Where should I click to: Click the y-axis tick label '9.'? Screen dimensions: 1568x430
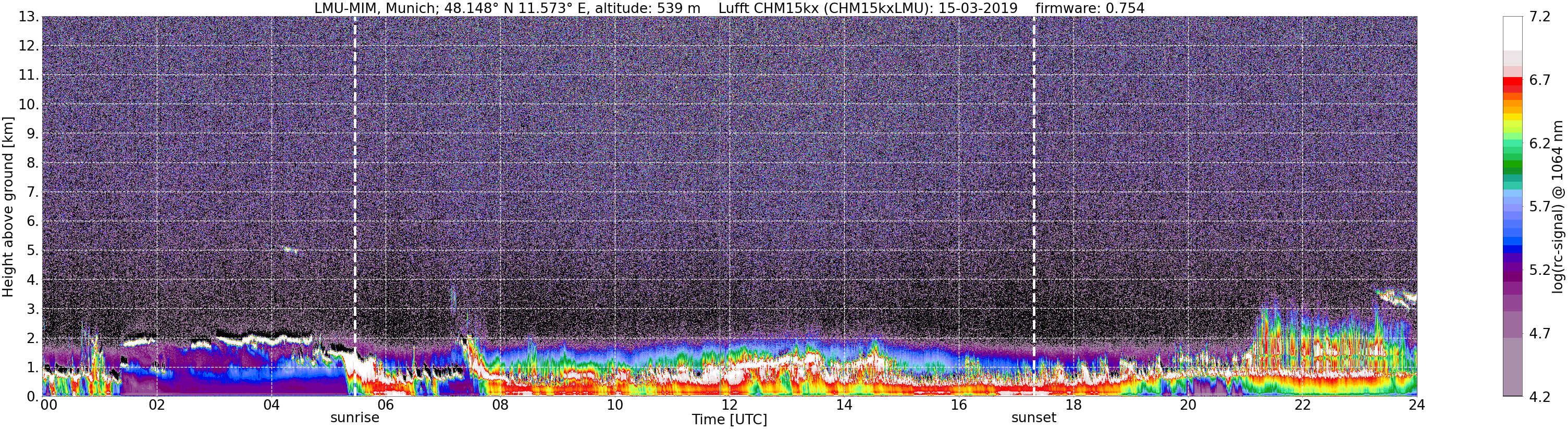click(33, 133)
